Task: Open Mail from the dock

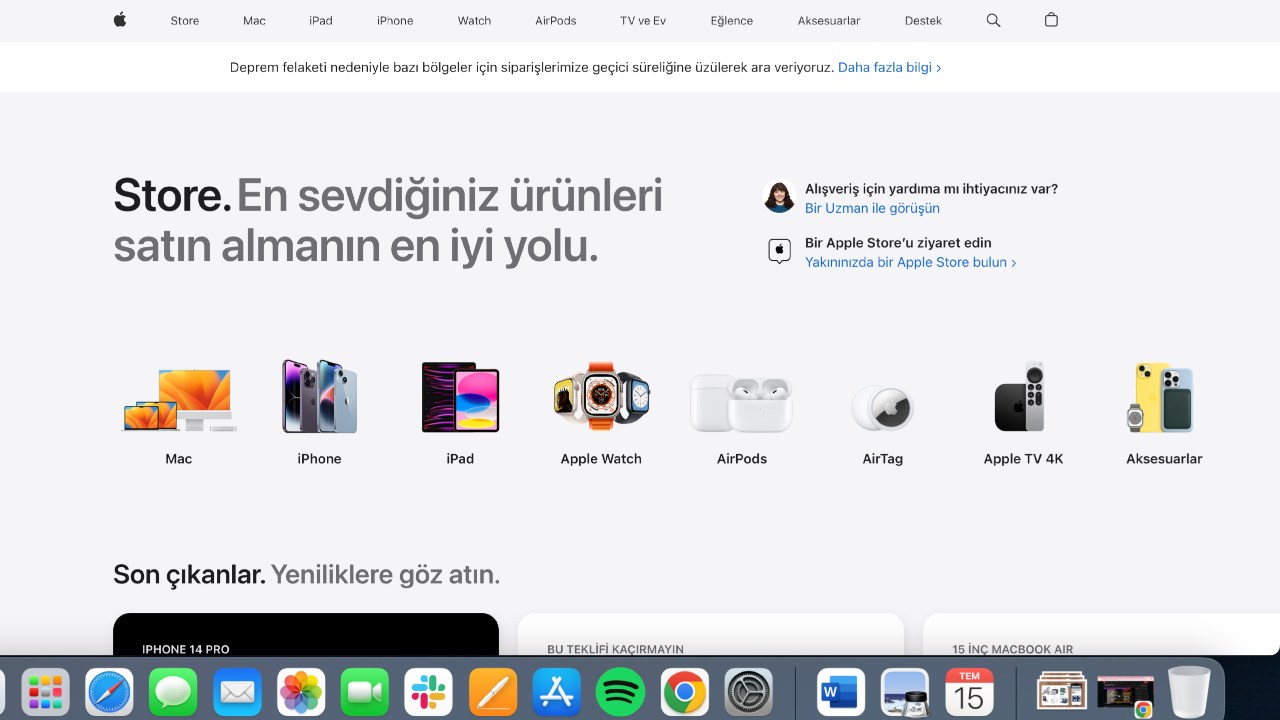Action: 237,692
